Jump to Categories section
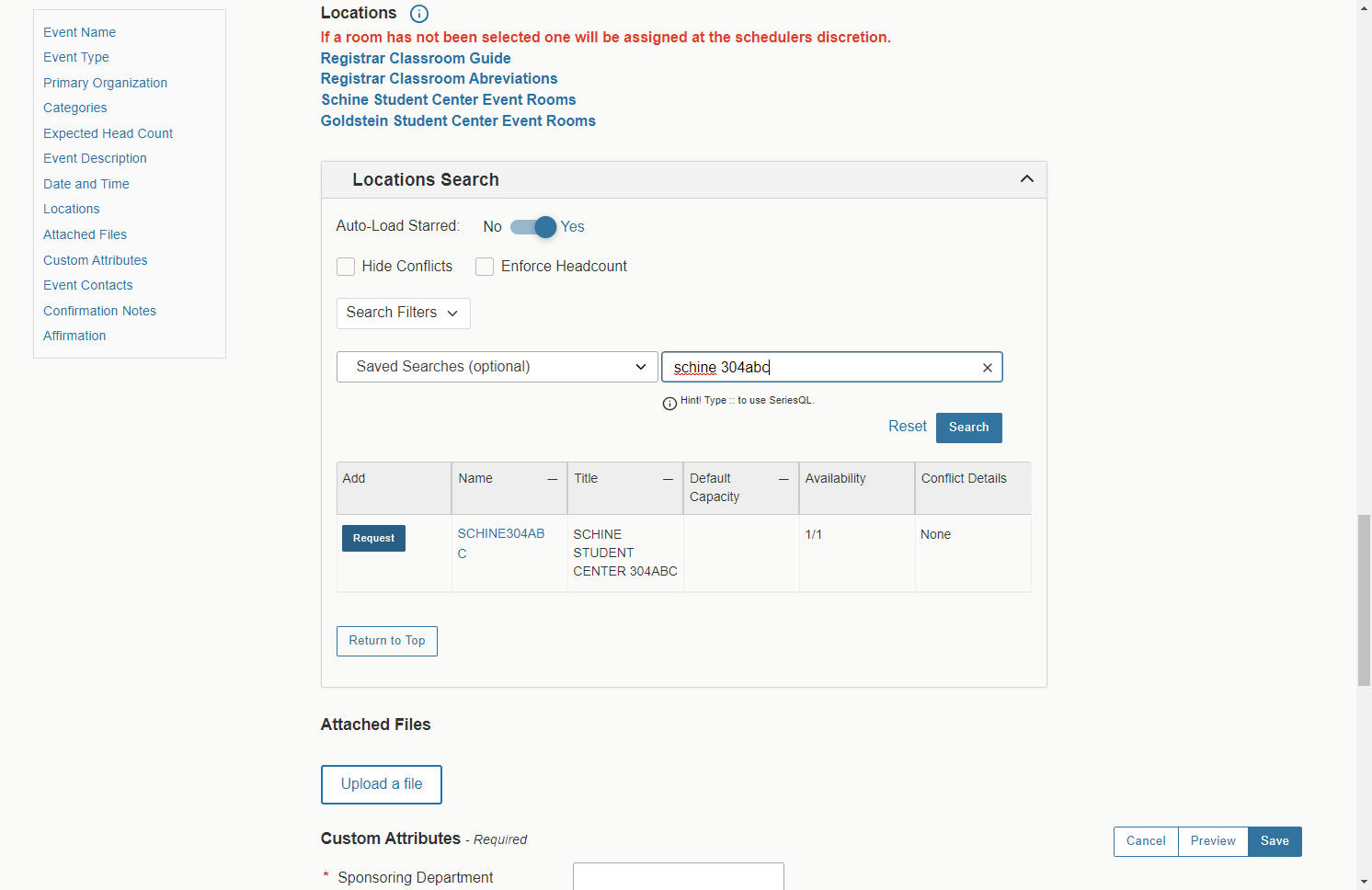 (x=74, y=108)
